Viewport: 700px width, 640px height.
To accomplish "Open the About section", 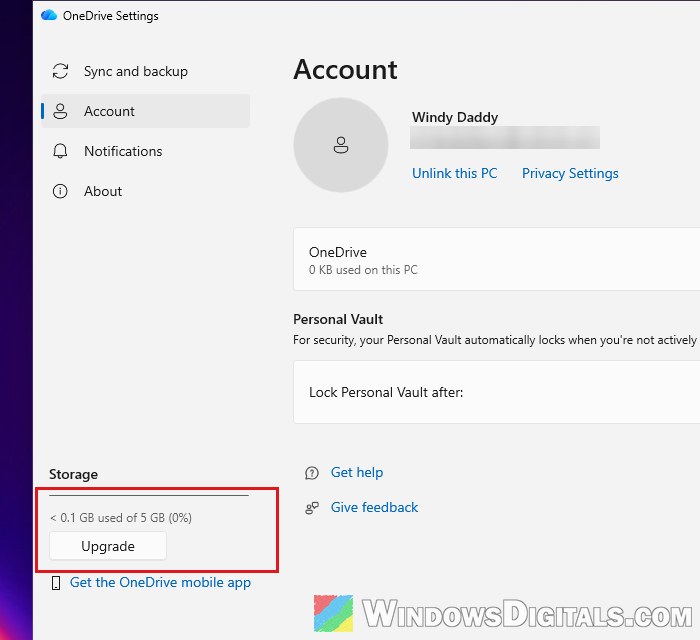I will (x=146, y=191).
